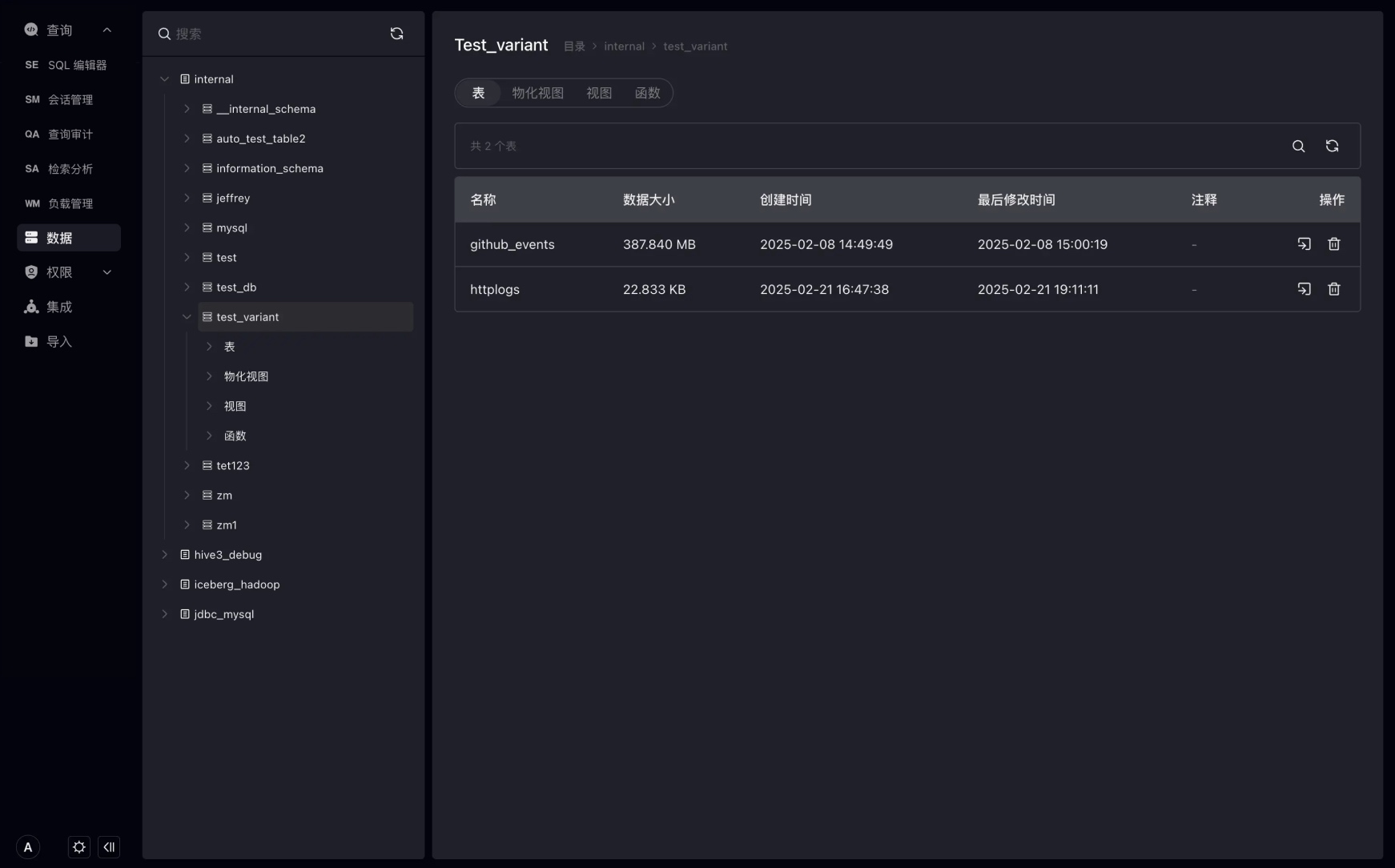This screenshot has height=868, width=1395.
Task: Refresh the table list
Action: [x=1332, y=147]
